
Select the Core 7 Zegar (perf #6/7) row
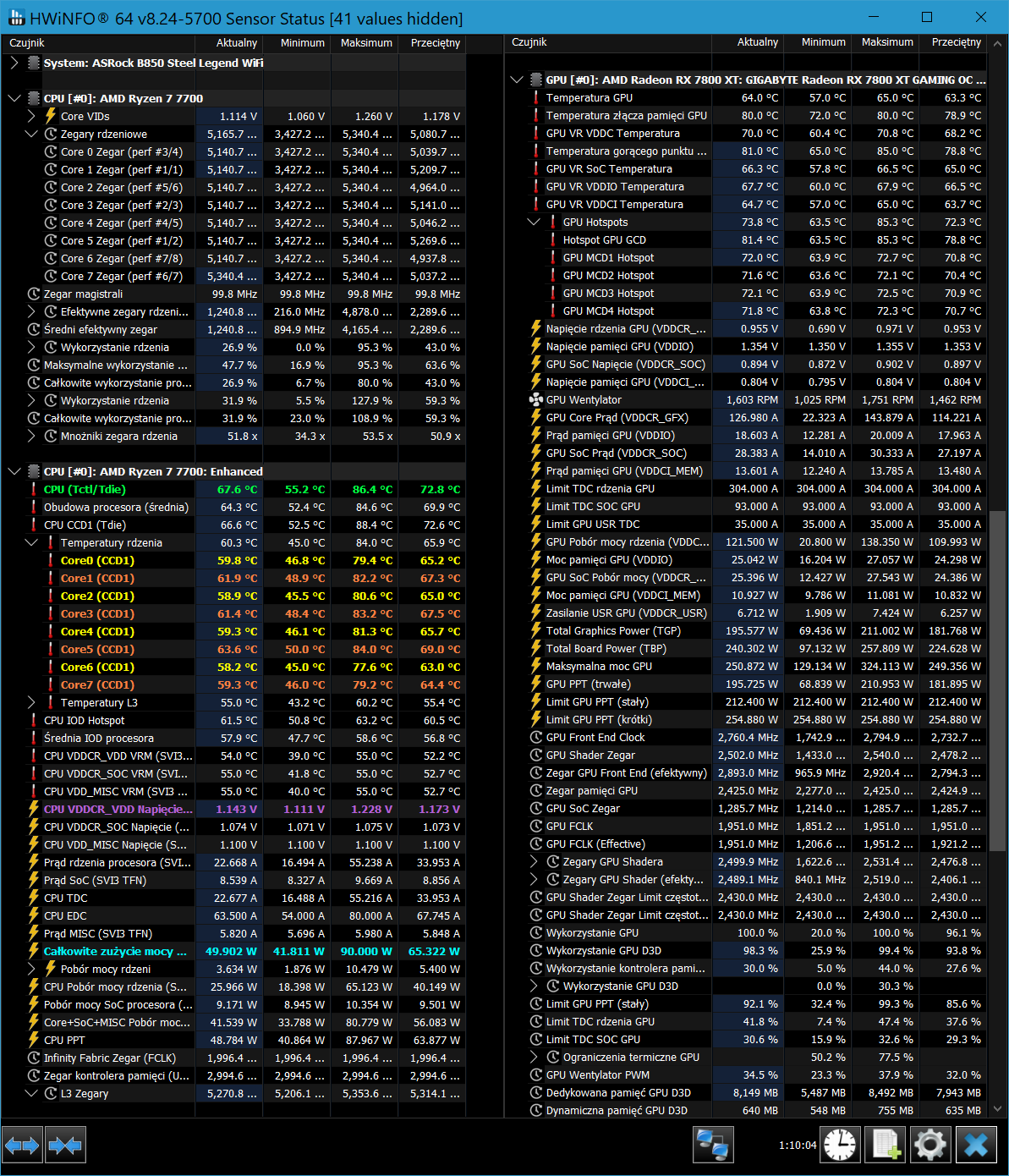tap(233, 276)
